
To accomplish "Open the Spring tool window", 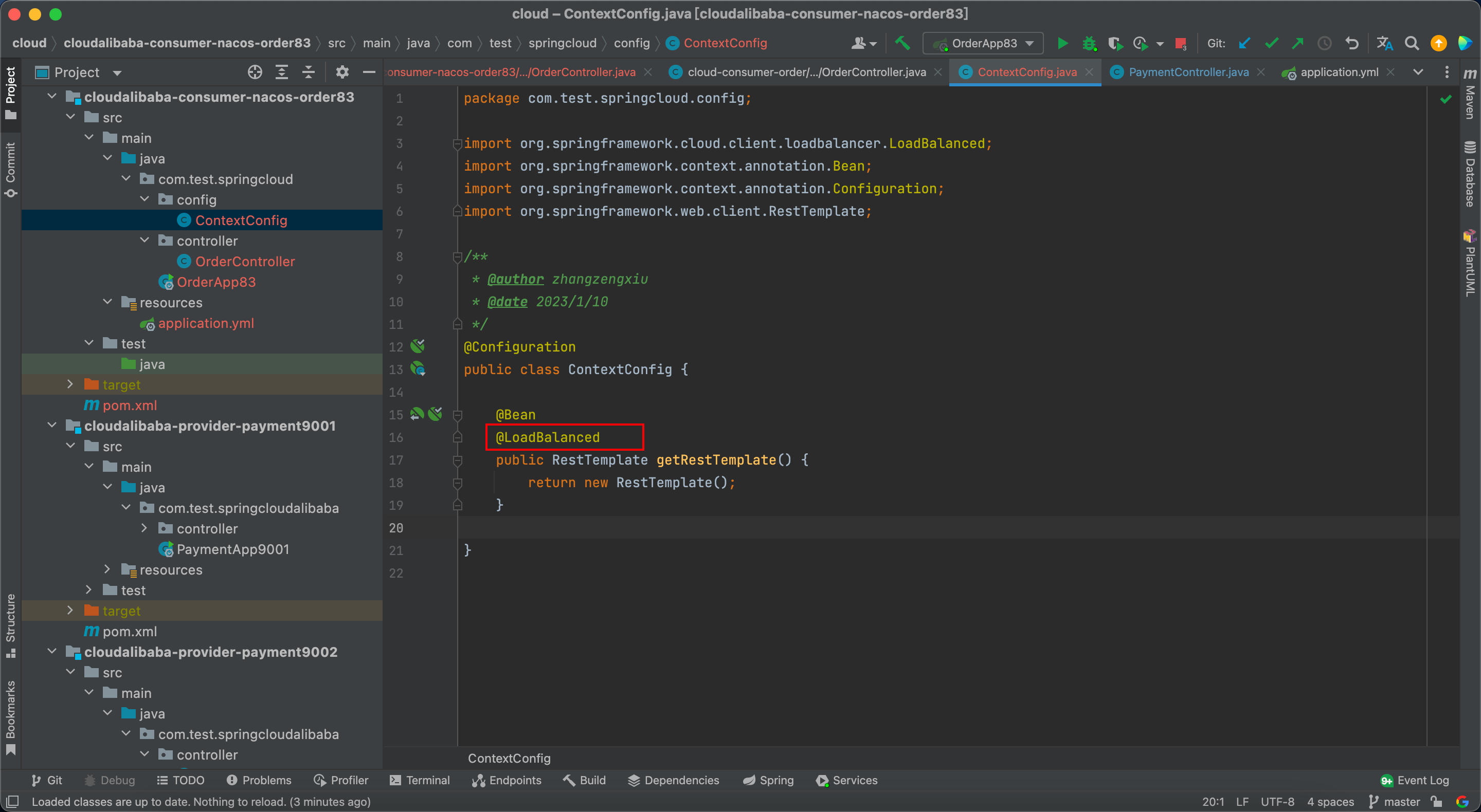I will pyautogui.click(x=768, y=780).
